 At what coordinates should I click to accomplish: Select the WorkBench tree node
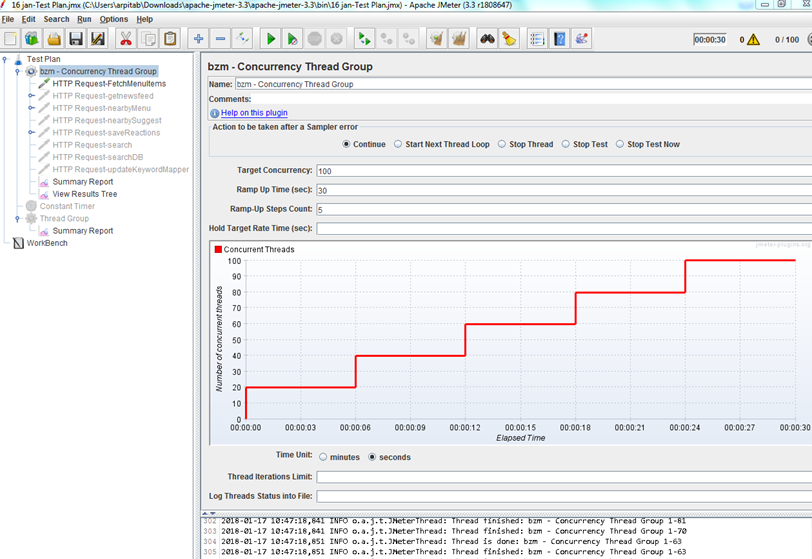47,243
